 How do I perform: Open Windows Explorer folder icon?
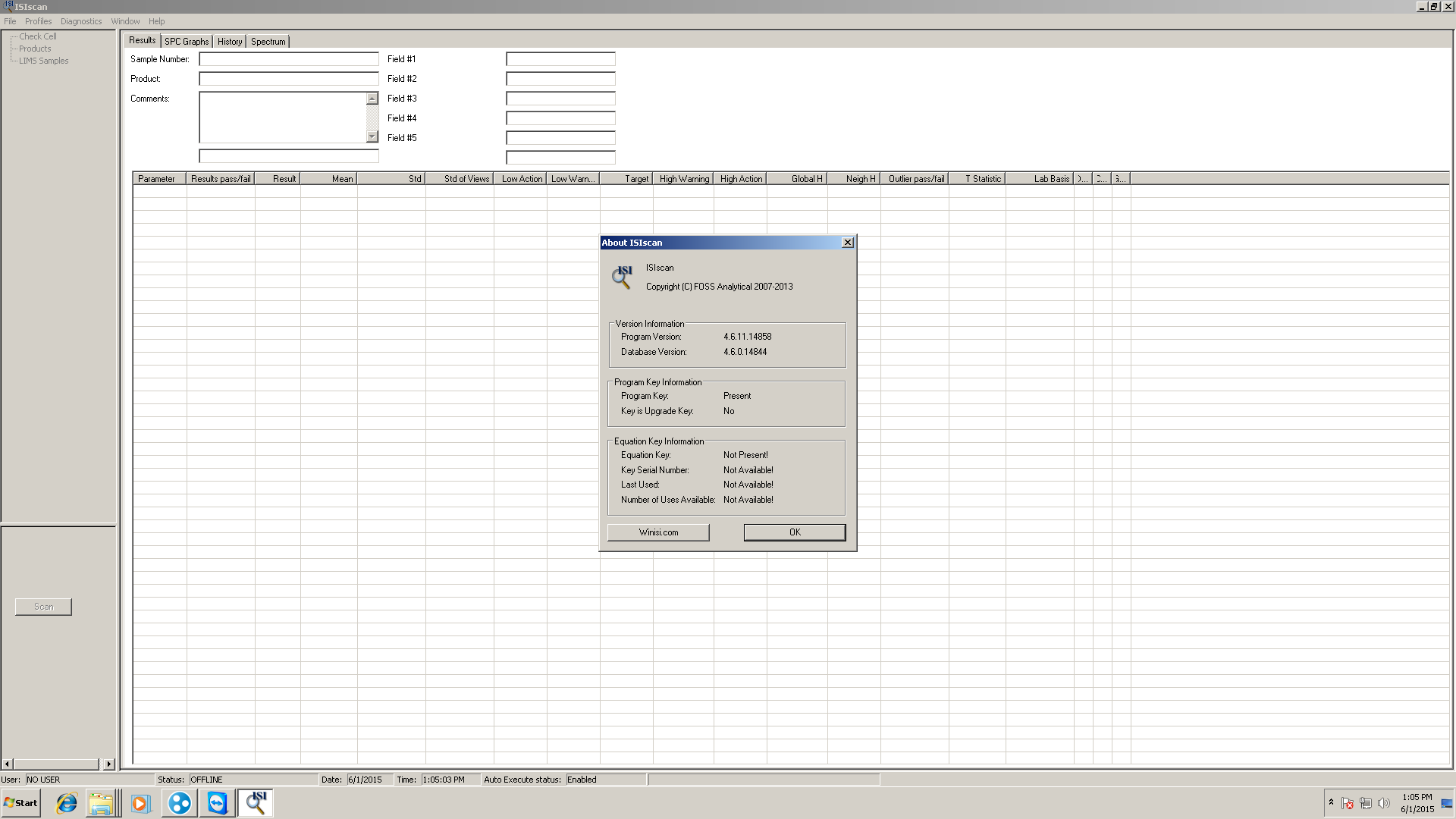pos(101,802)
